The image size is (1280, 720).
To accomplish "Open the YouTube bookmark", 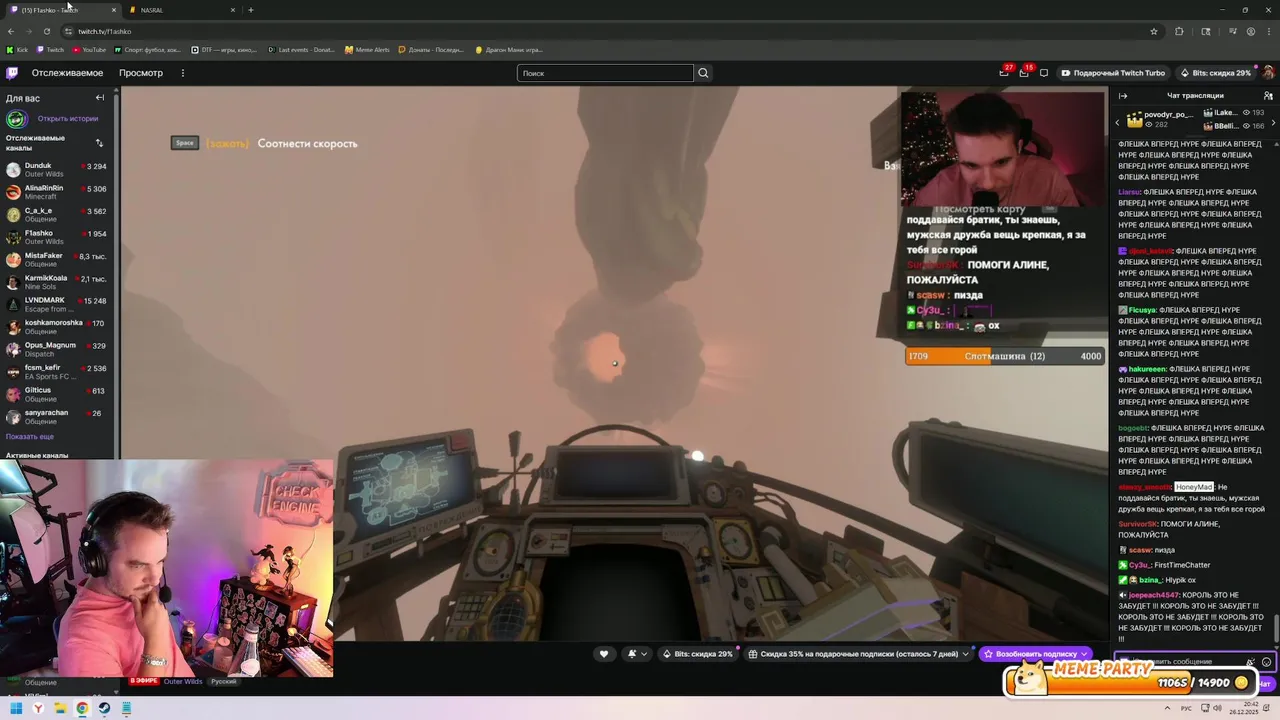I will point(89,50).
